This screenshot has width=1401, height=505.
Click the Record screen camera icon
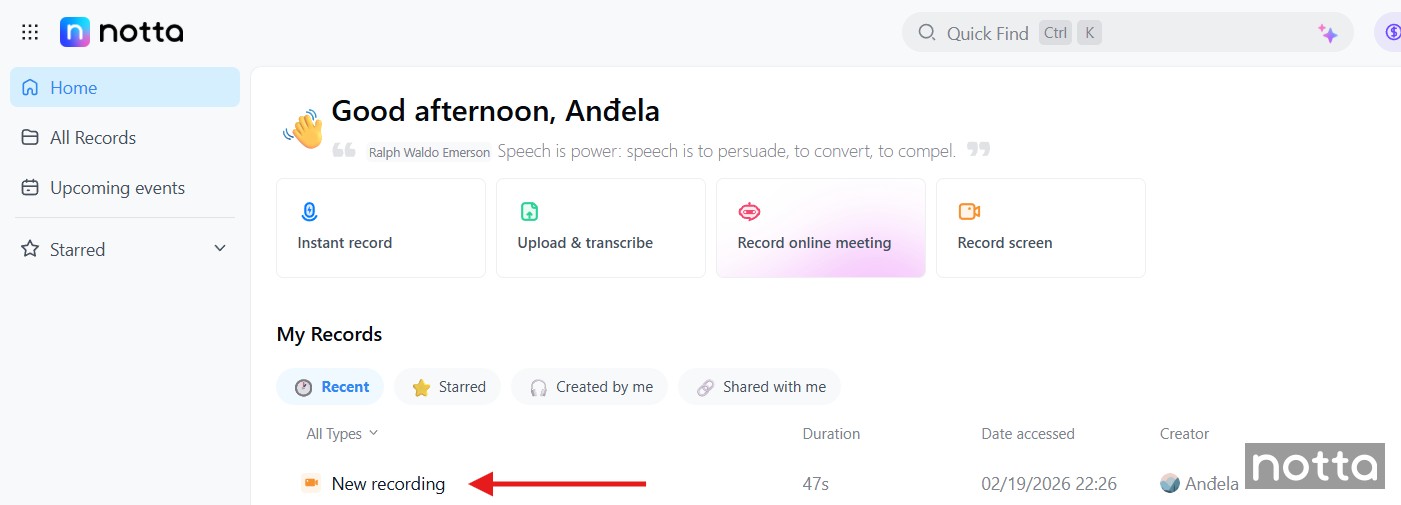(x=969, y=211)
